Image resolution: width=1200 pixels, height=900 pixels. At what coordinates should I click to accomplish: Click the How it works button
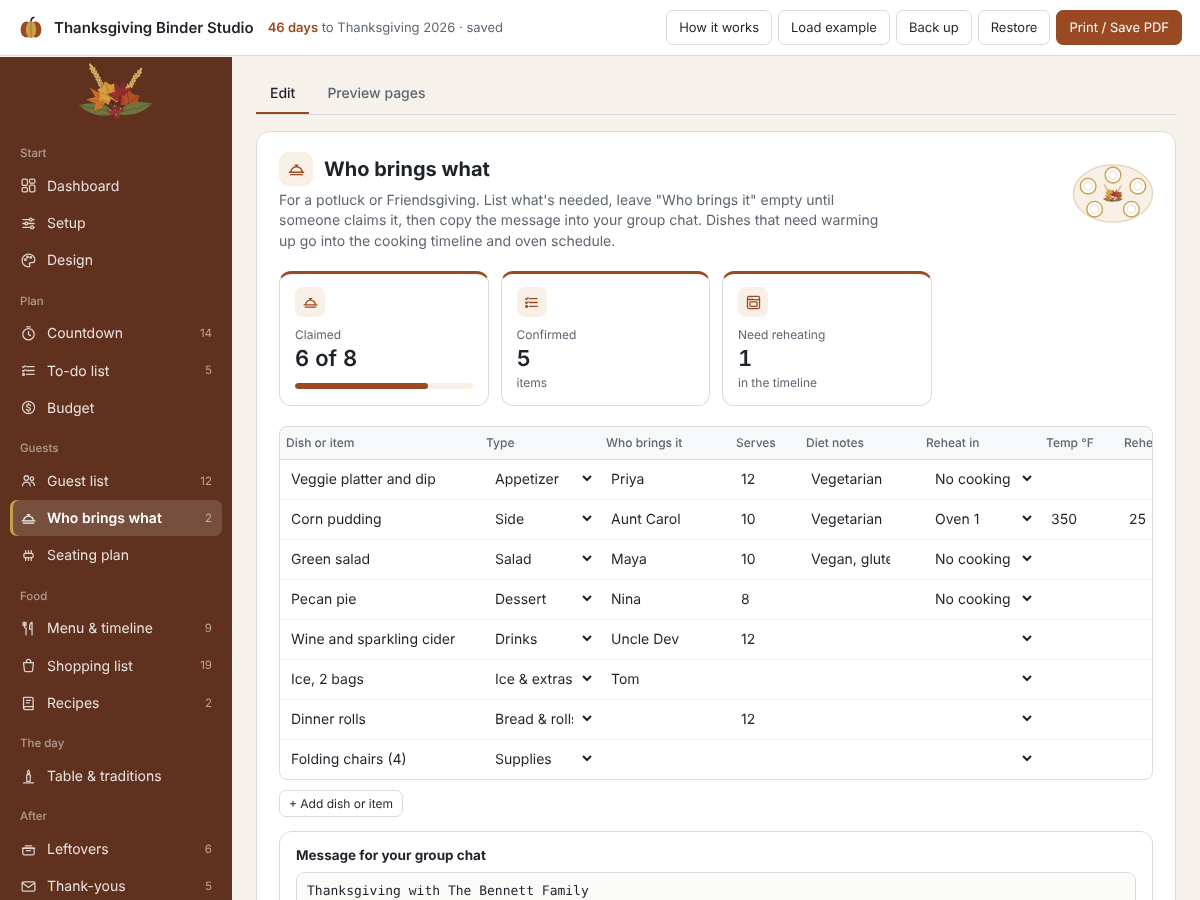tap(719, 28)
